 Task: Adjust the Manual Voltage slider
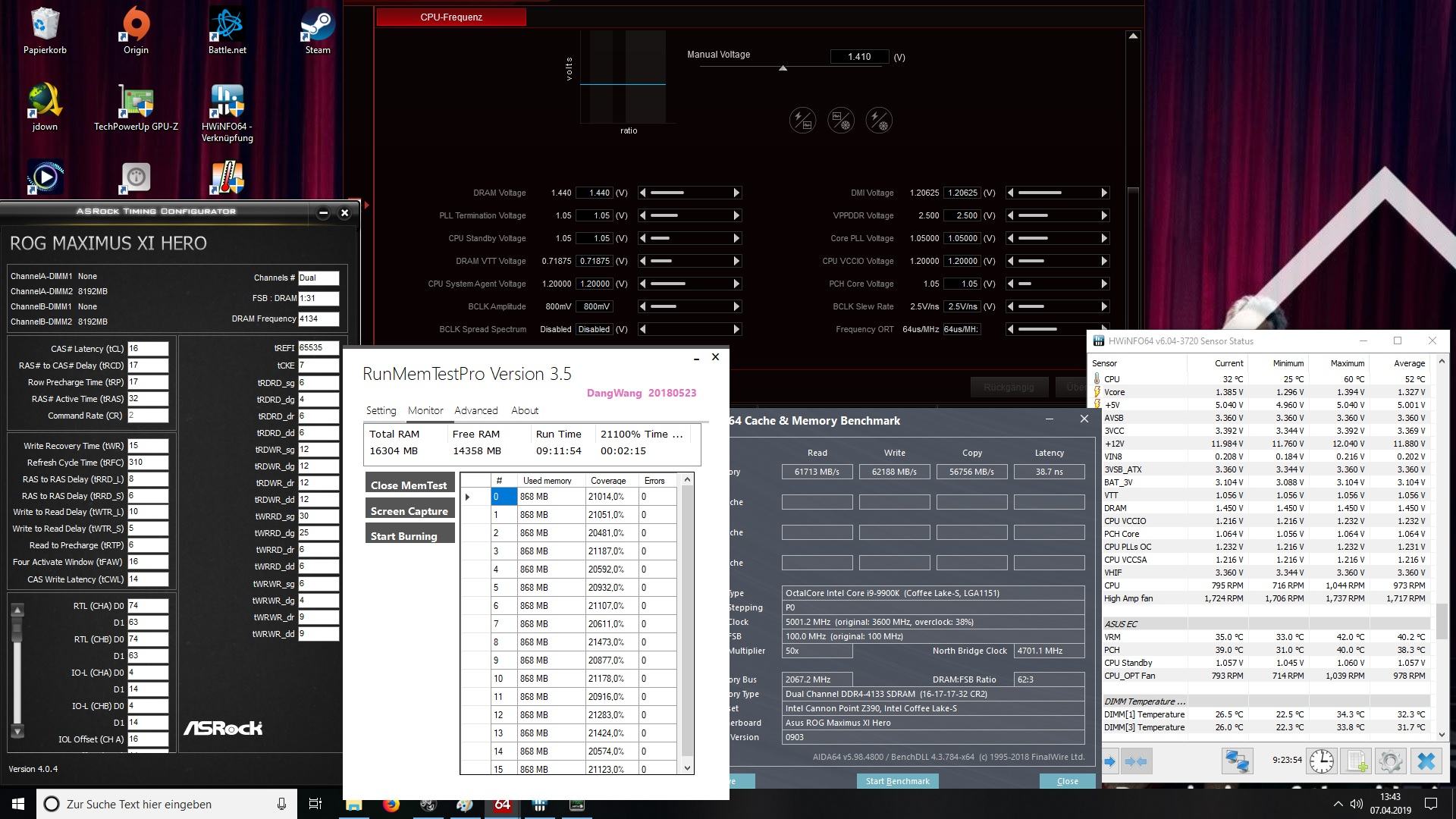(783, 68)
